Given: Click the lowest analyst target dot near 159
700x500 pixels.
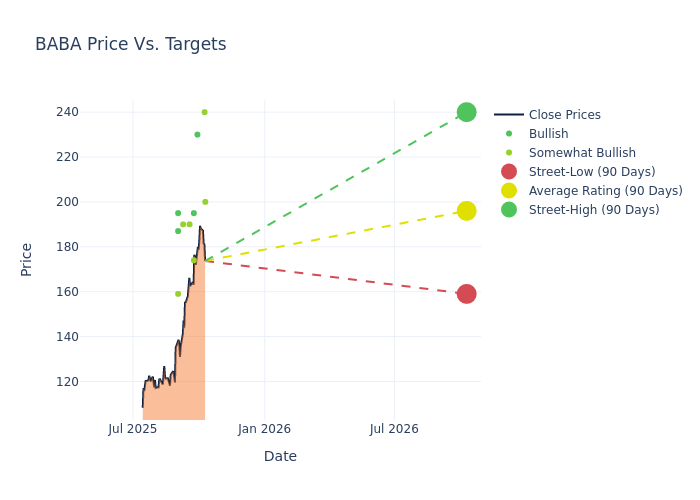Looking at the screenshot, I should point(178,294).
